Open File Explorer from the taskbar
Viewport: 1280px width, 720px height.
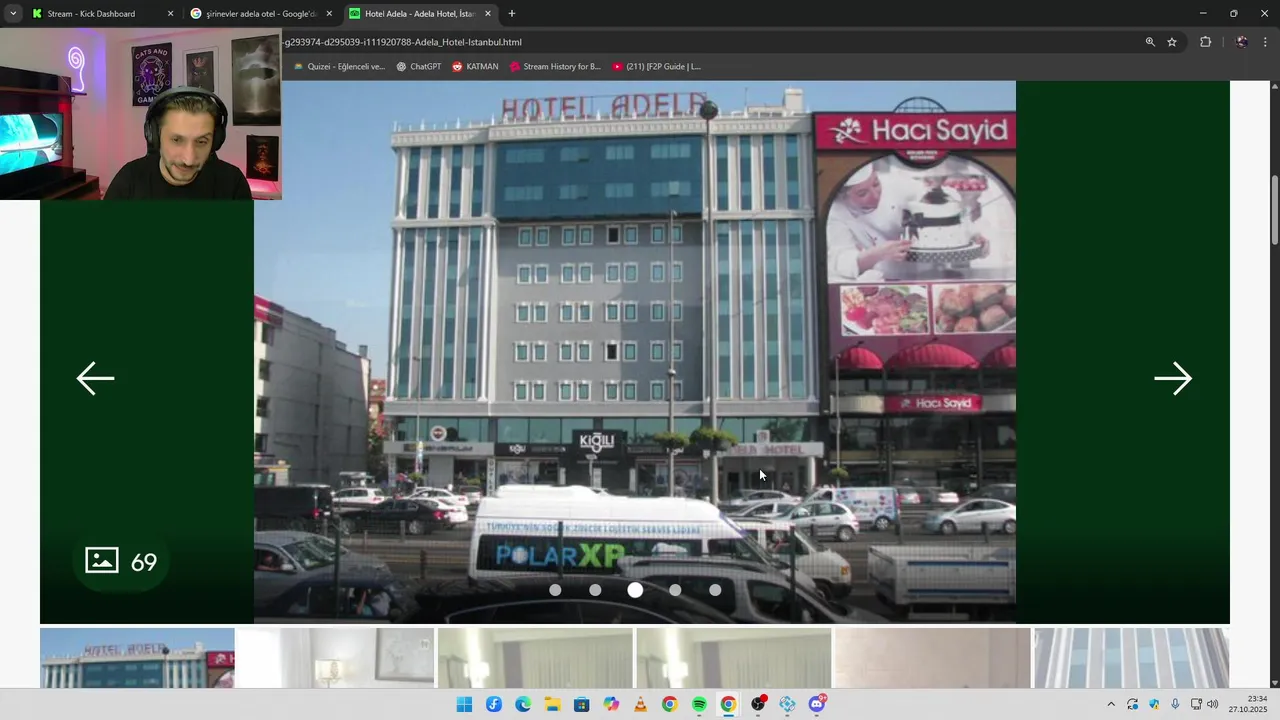552,704
